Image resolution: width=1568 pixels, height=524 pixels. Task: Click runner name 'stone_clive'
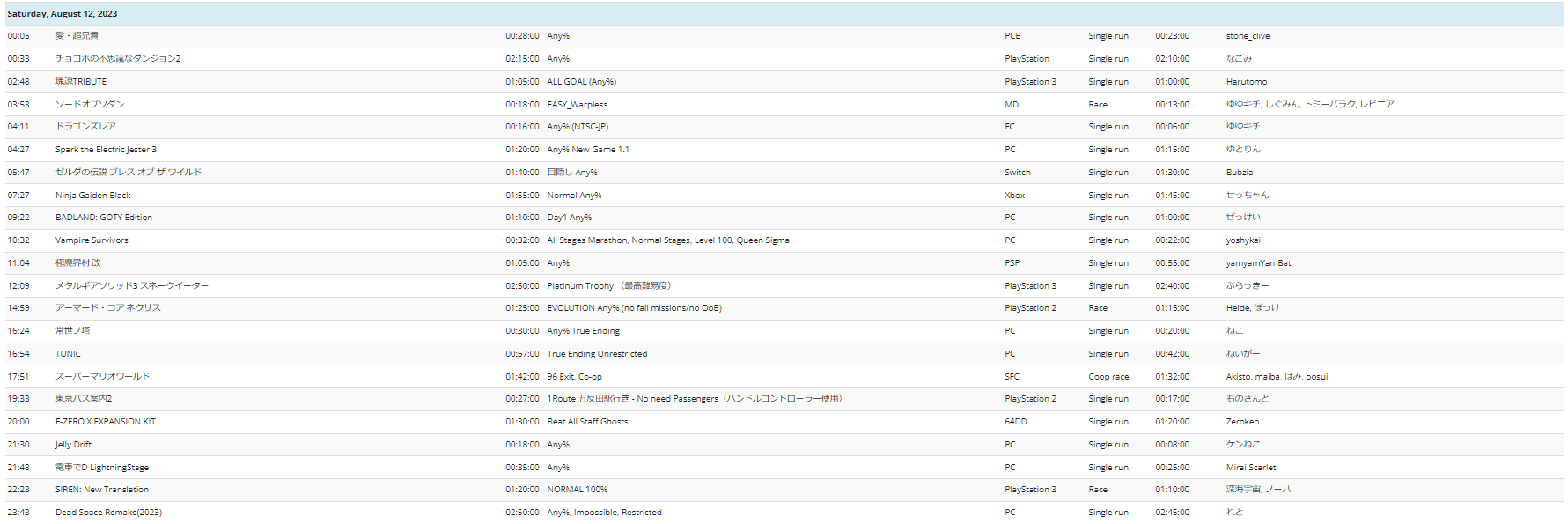[1248, 36]
